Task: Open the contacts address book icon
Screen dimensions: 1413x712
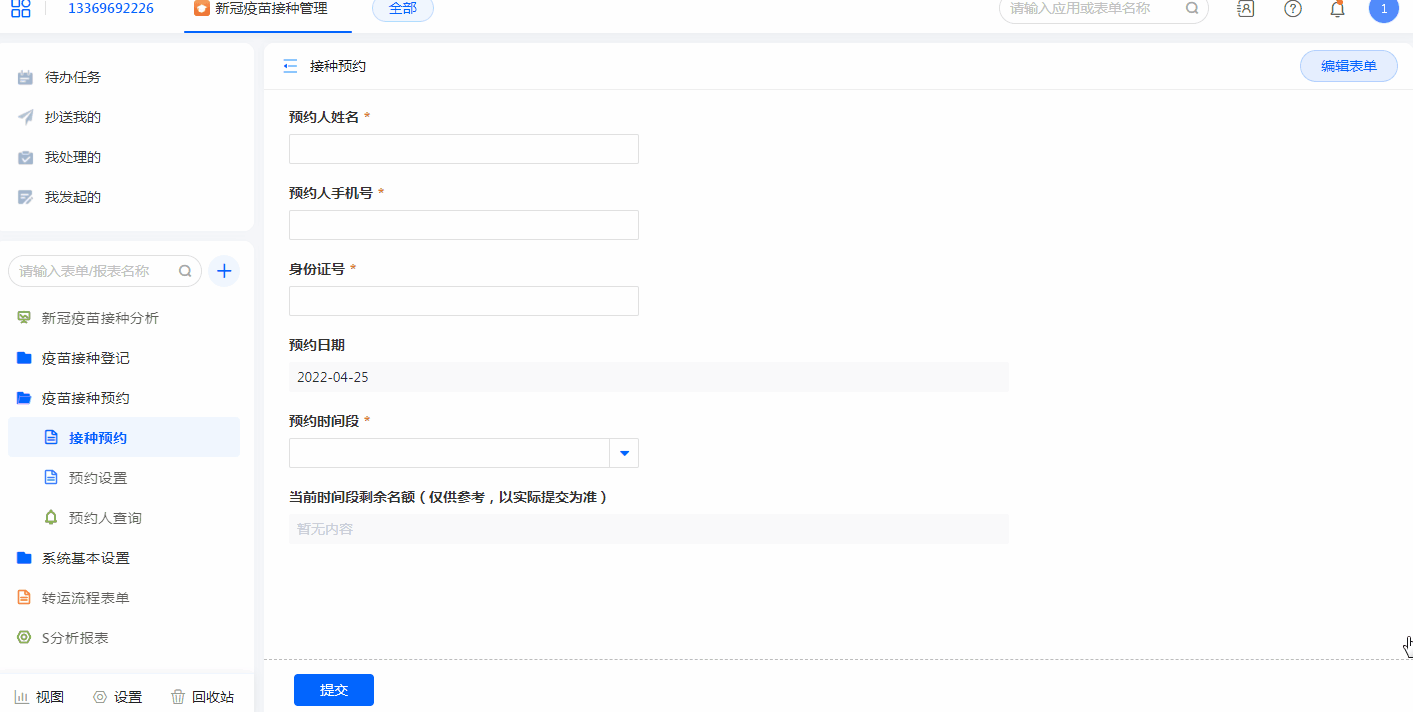Action: click(x=1245, y=9)
